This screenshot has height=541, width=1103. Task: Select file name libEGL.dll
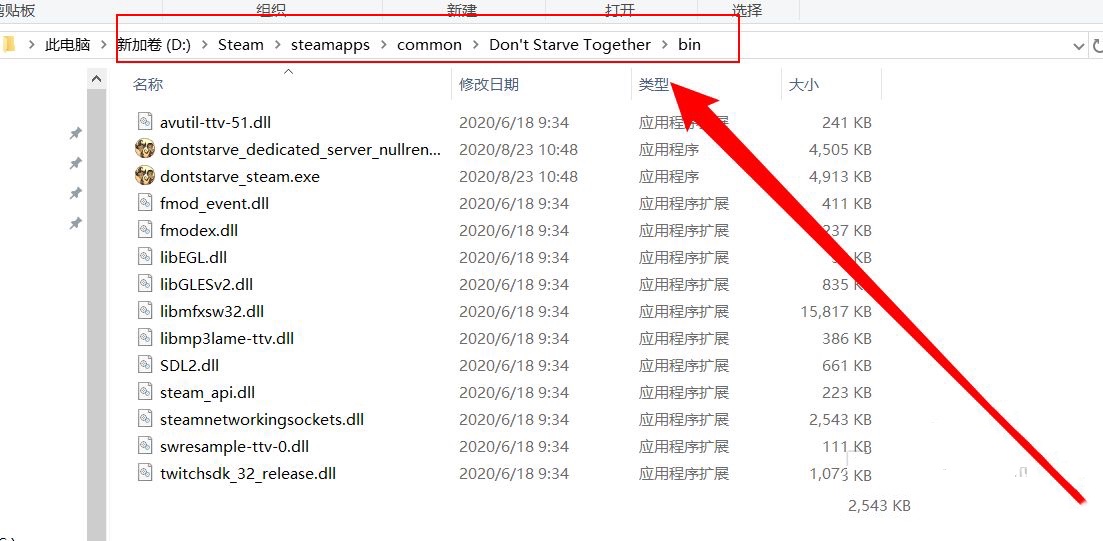(x=193, y=257)
